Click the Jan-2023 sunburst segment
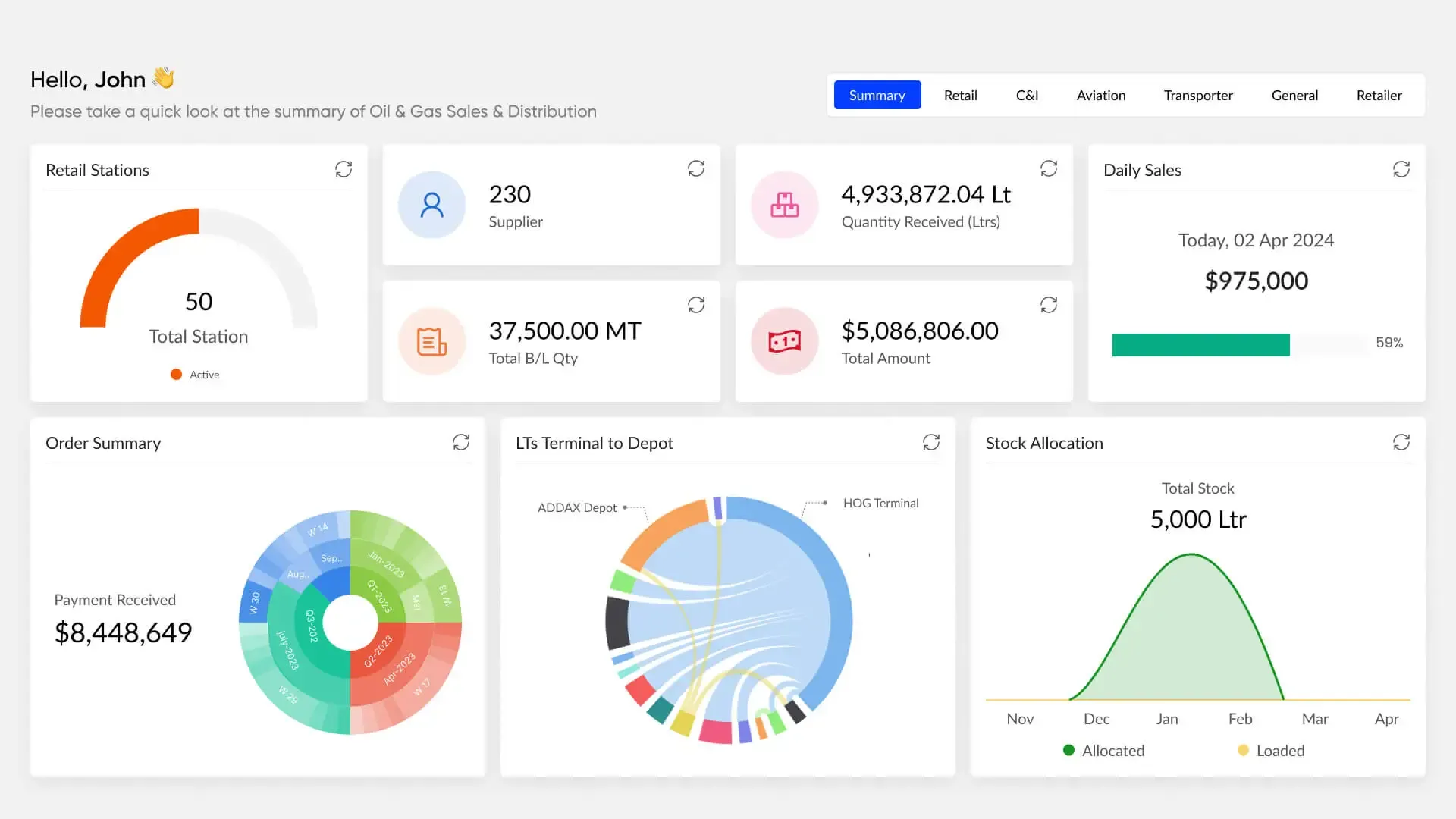The height and width of the screenshot is (819, 1456). [386, 564]
